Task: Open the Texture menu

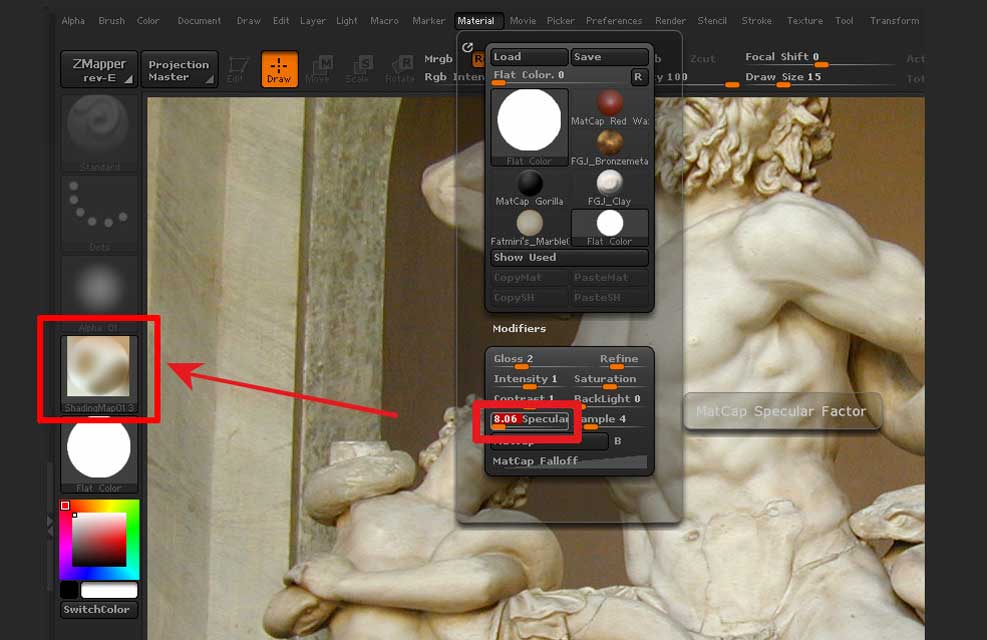Action: coord(804,20)
